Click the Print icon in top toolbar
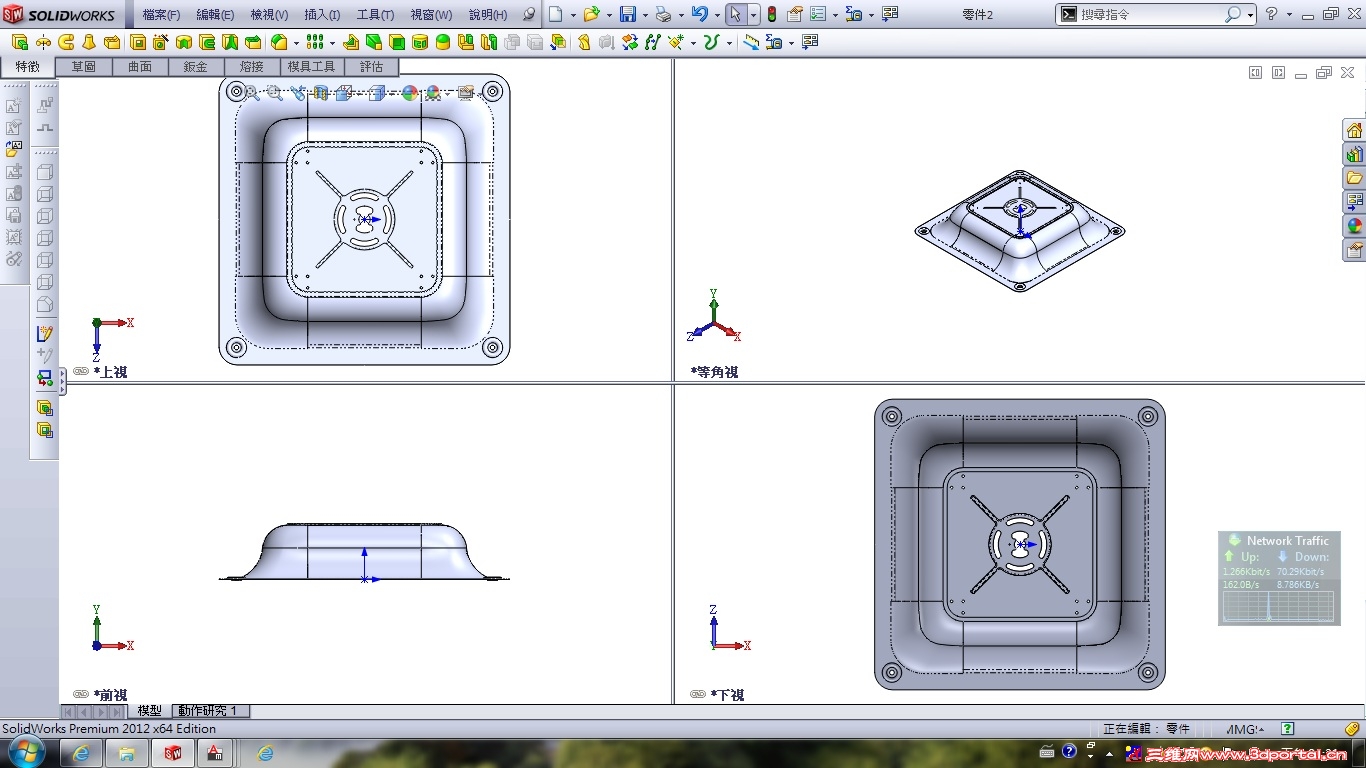The height and width of the screenshot is (768, 1366). (x=663, y=15)
